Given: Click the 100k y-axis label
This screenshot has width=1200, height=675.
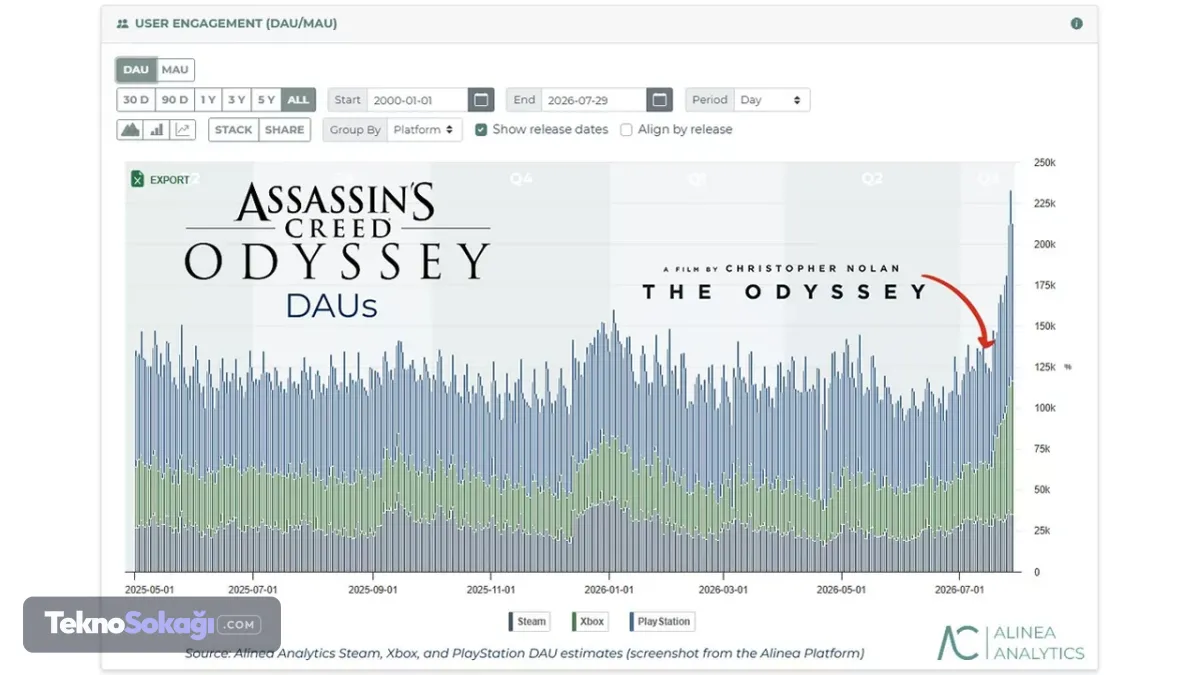Looking at the screenshot, I should (1044, 408).
